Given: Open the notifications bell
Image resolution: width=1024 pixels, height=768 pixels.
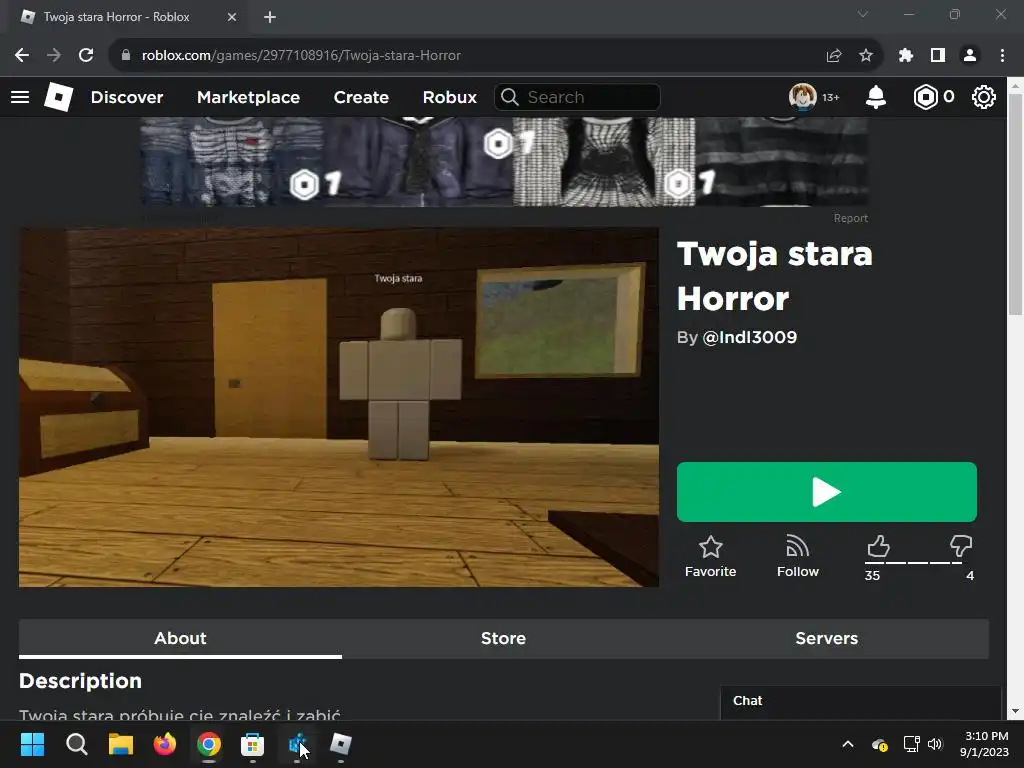Looking at the screenshot, I should point(876,97).
